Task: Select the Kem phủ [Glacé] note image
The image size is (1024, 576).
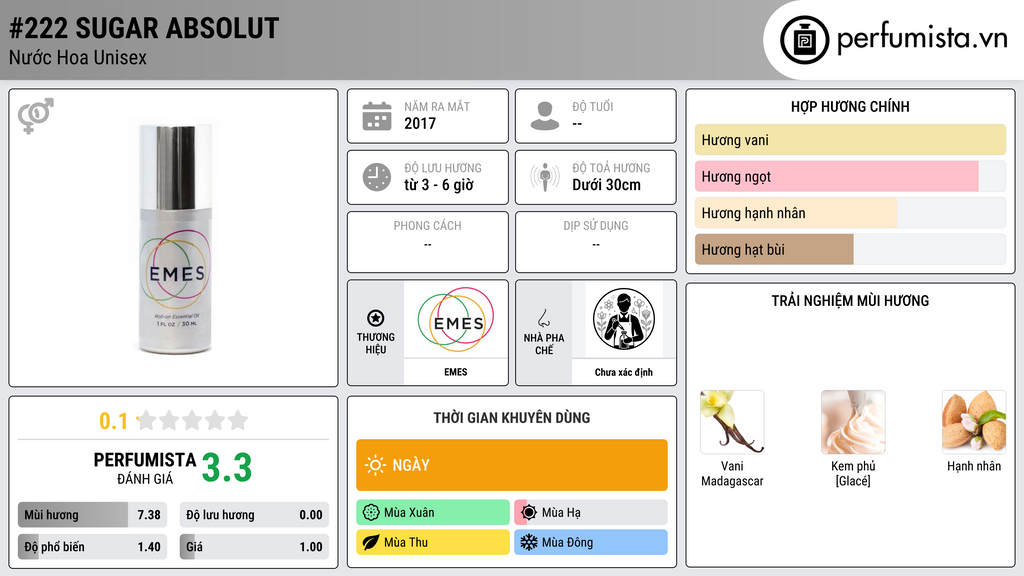Action: (853, 422)
